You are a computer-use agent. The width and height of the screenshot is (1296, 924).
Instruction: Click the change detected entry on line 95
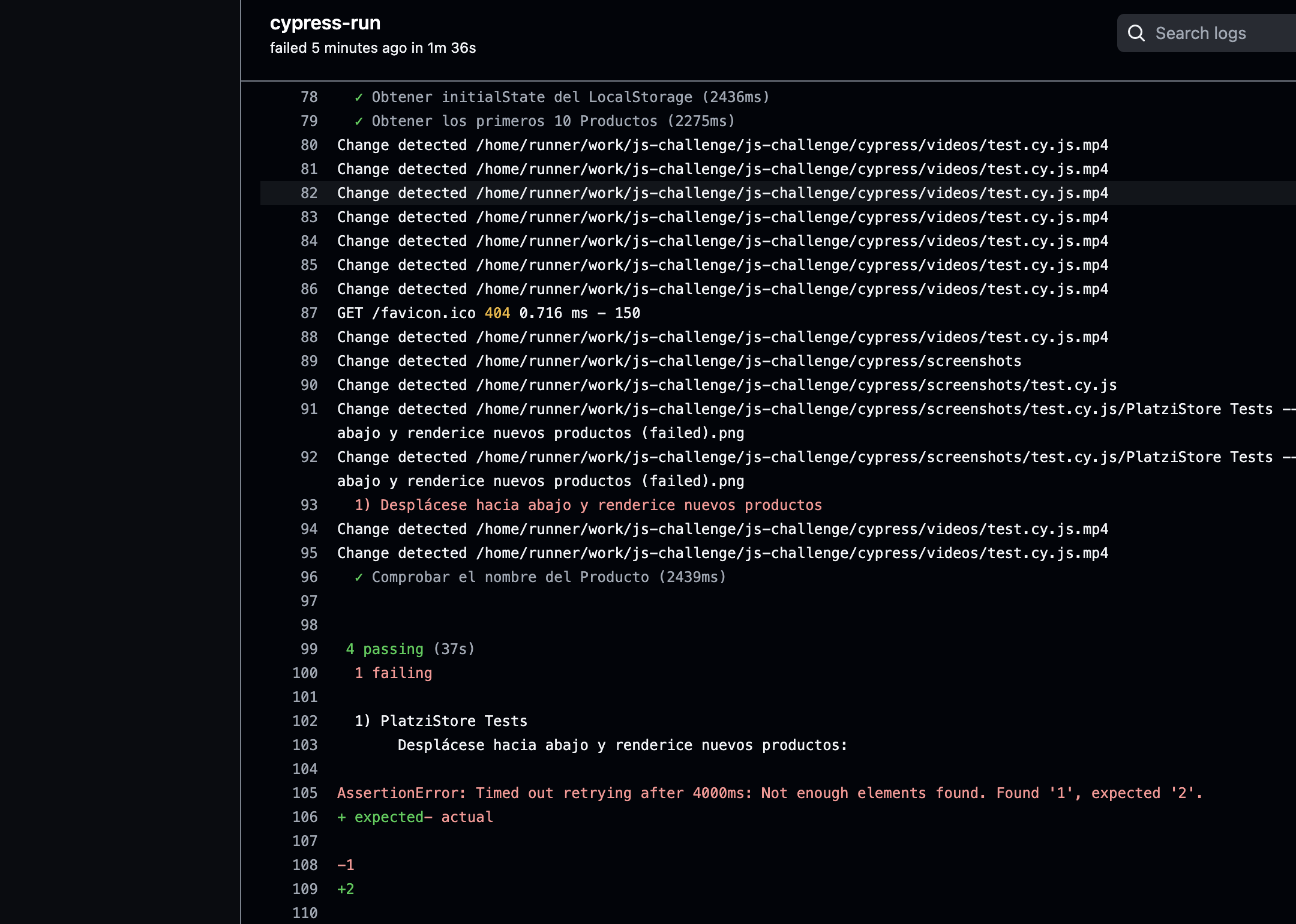[x=722, y=553]
